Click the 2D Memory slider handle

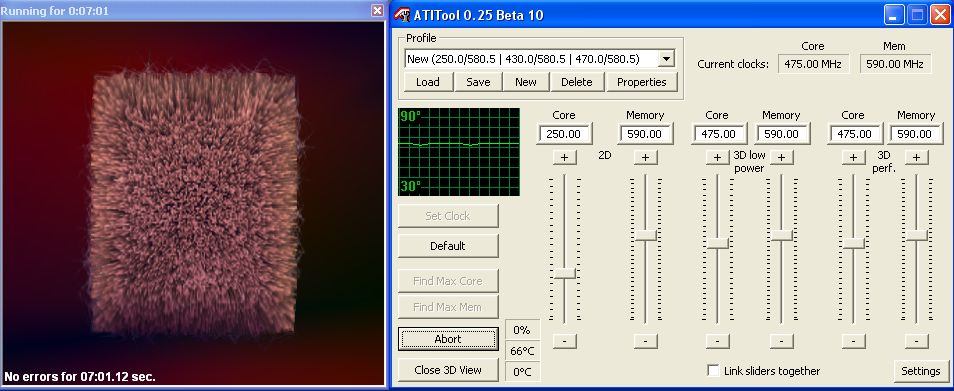point(646,235)
